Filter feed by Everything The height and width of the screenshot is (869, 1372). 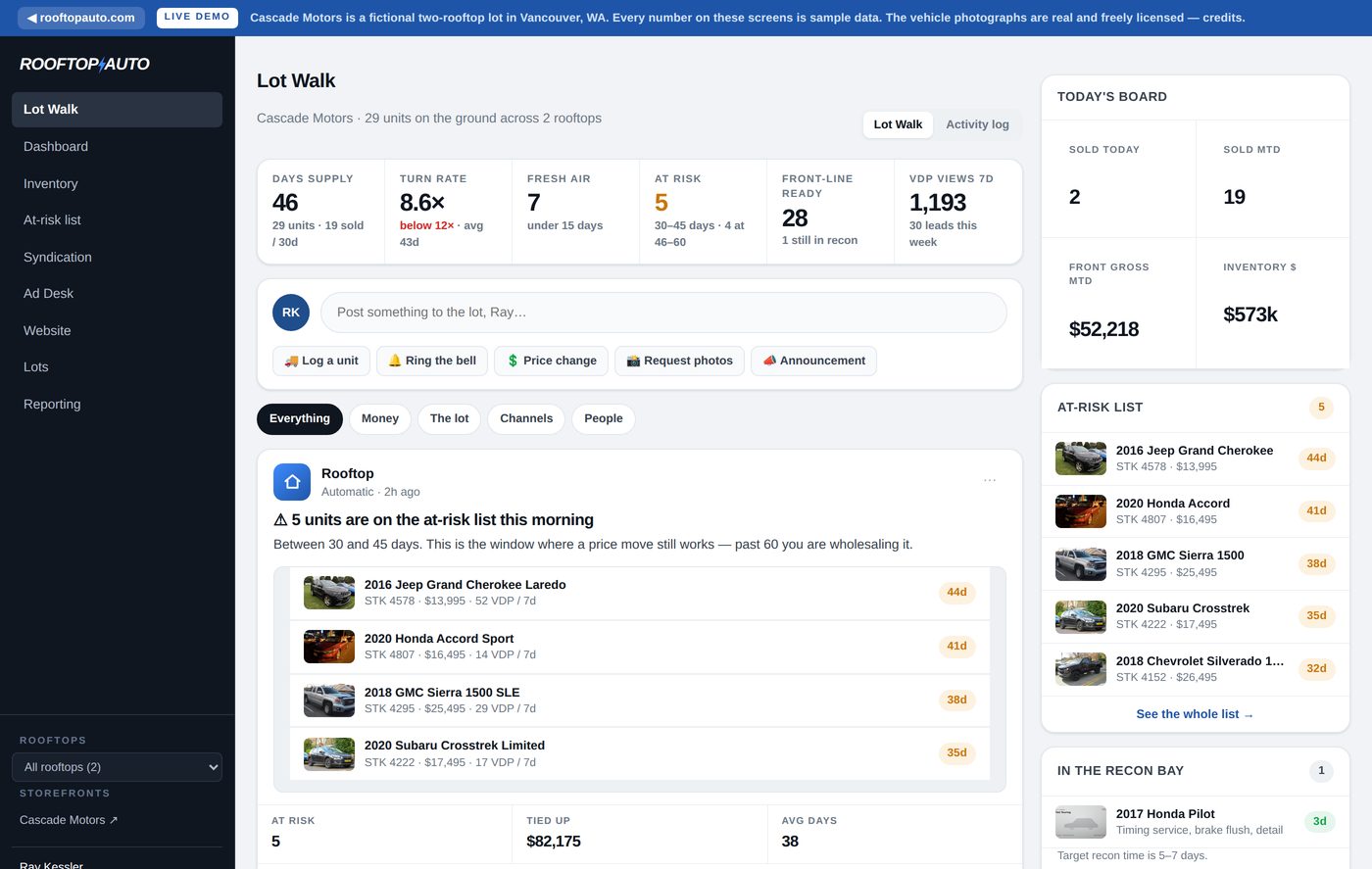[x=300, y=418]
